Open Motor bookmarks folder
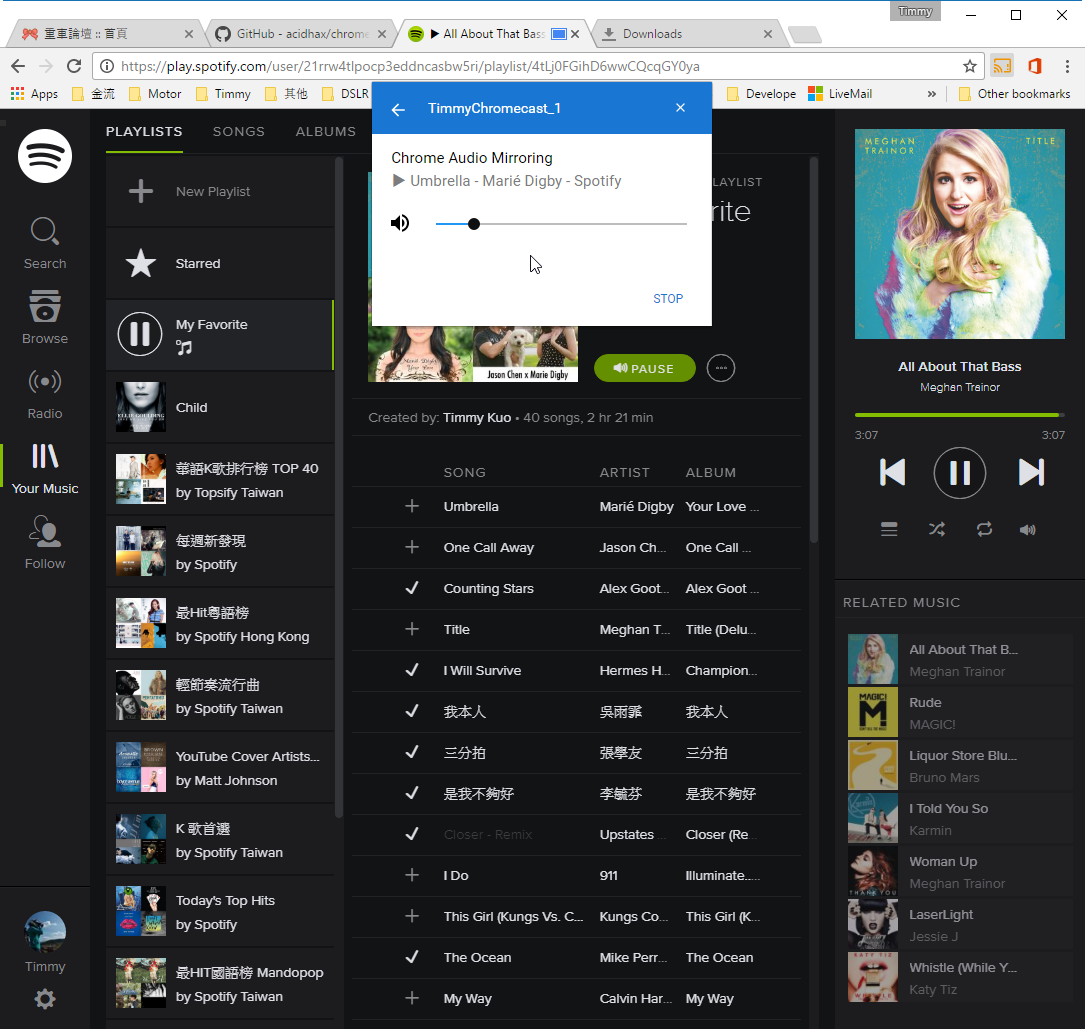 [x=155, y=93]
